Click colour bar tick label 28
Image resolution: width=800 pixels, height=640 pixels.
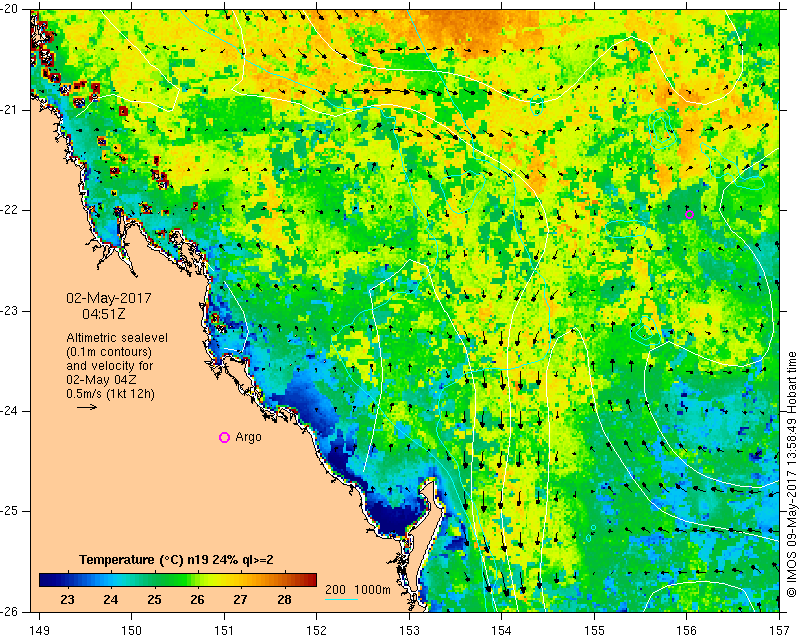coord(284,599)
